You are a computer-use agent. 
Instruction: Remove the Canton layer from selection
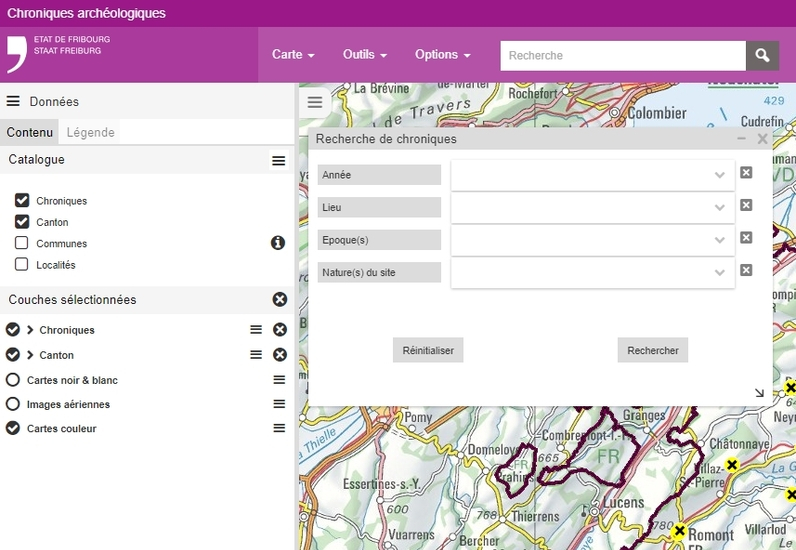[x=280, y=355]
